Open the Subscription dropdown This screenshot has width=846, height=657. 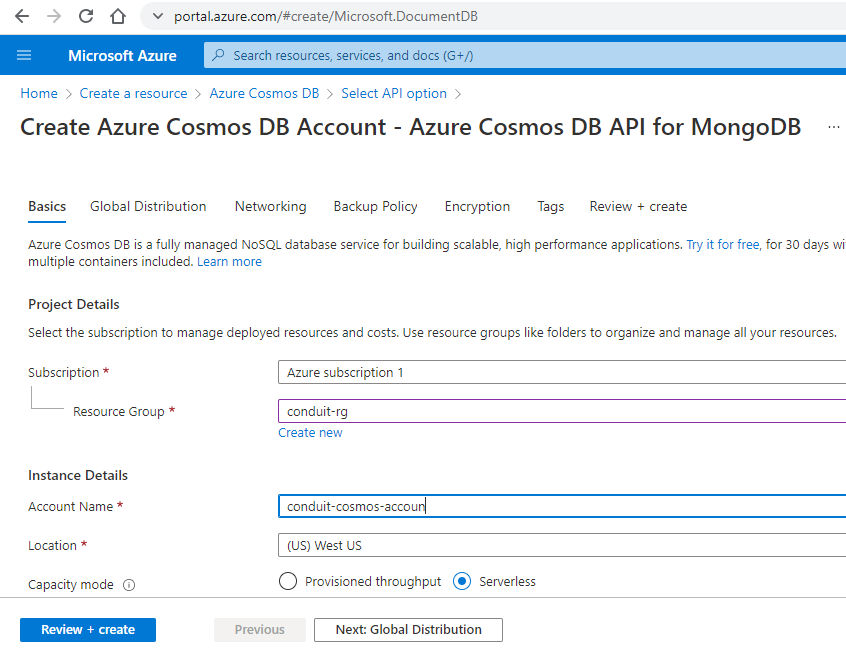(x=562, y=372)
